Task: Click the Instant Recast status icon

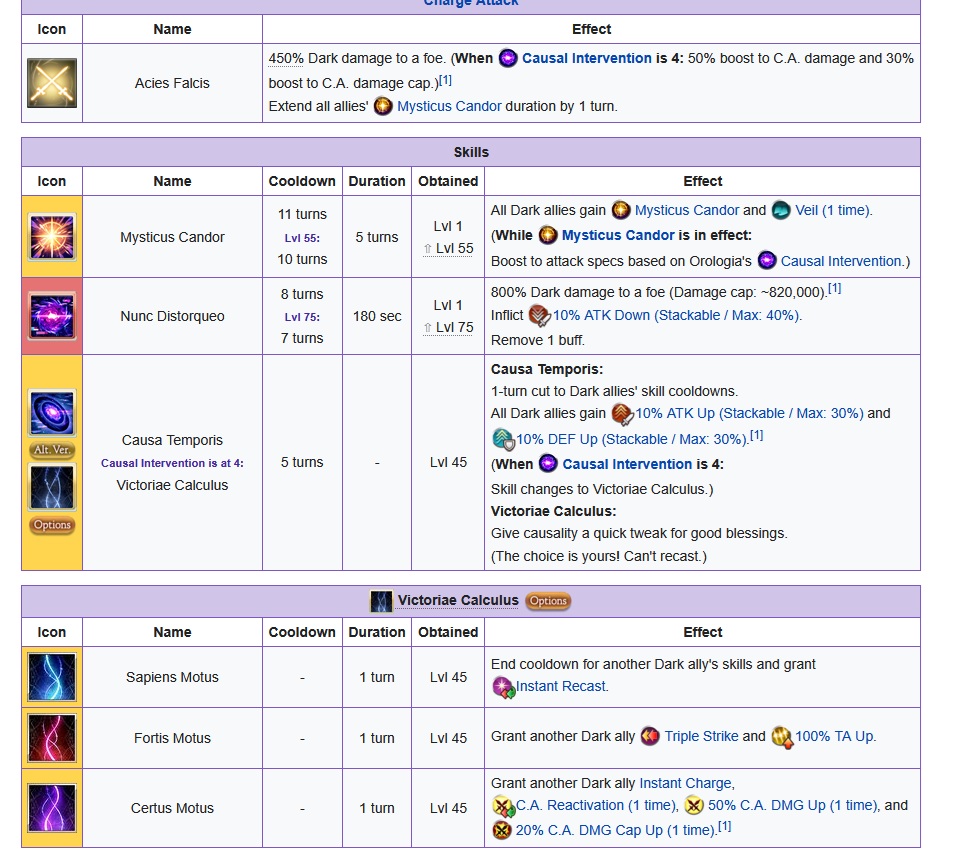Action: 503,687
